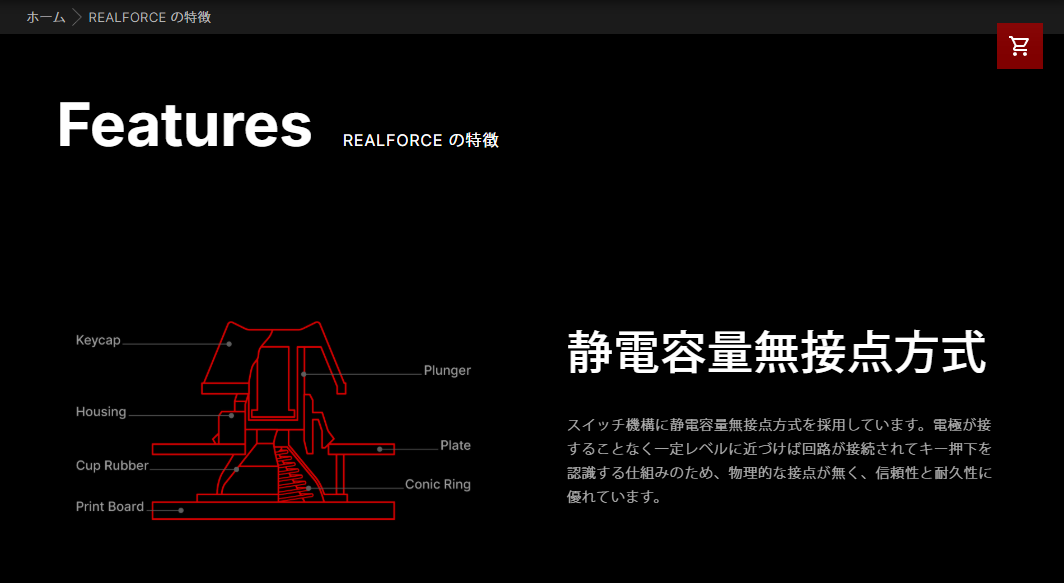The height and width of the screenshot is (583, 1064).
Task: Click the Print Board label
Action: (x=110, y=506)
